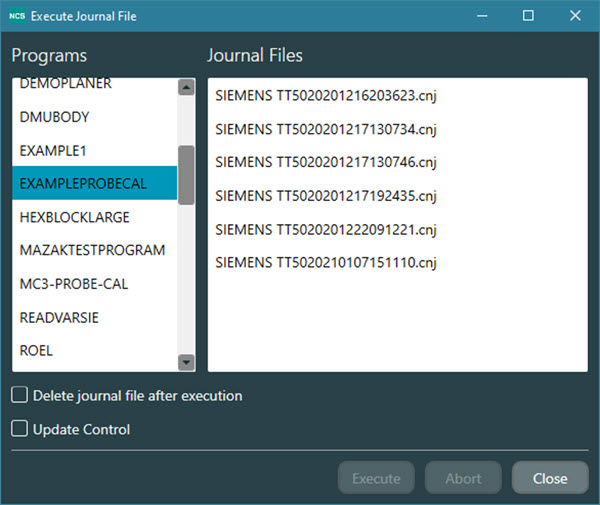Choose journal file ending 107151110.cnj
Image resolution: width=600 pixels, height=505 pixels.
pos(326,262)
